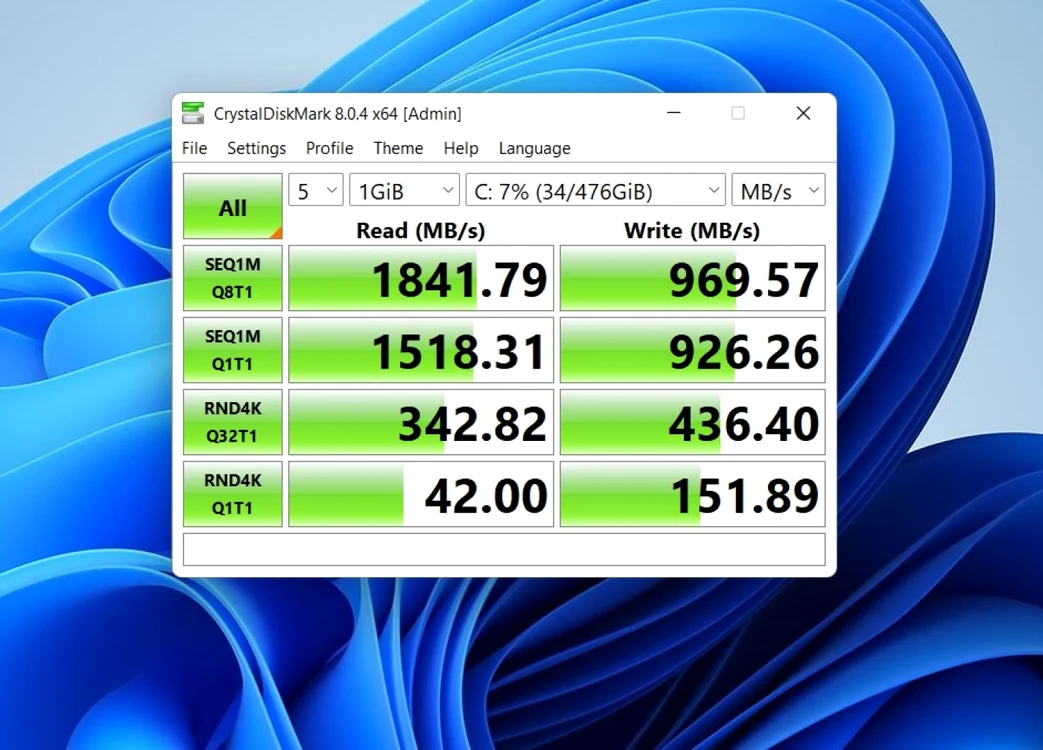1043x750 pixels.
Task: Start all benchmarks with the All button
Action: pyautogui.click(x=232, y=206)
